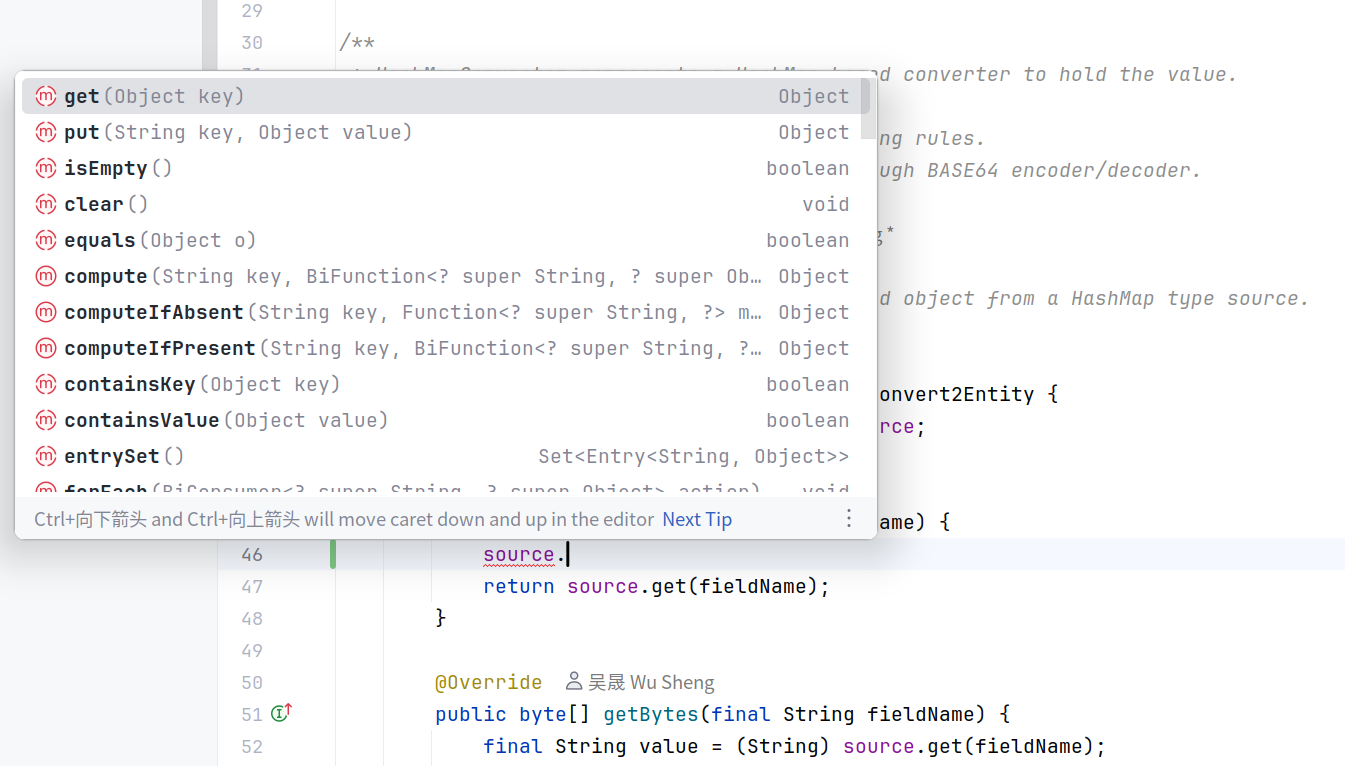
Task: Click the 'source.' text on line 46
Action: point(525,555)
